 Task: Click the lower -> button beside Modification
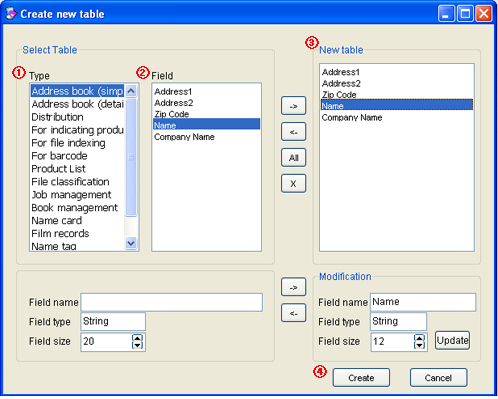click(x=293, y=287)
